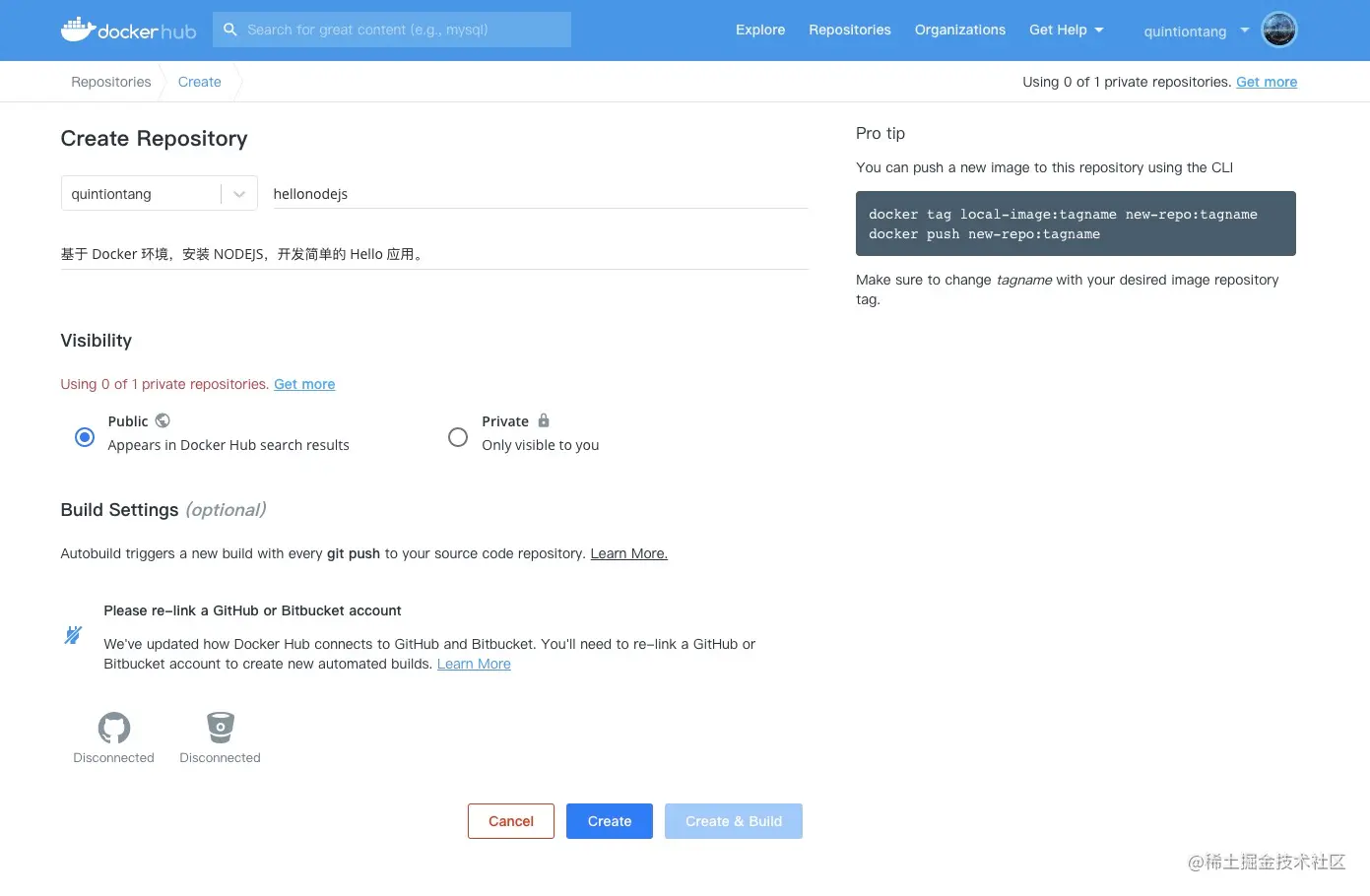
Task: Click 'Only visible to you' text
Action: click(x=541, y=445)
